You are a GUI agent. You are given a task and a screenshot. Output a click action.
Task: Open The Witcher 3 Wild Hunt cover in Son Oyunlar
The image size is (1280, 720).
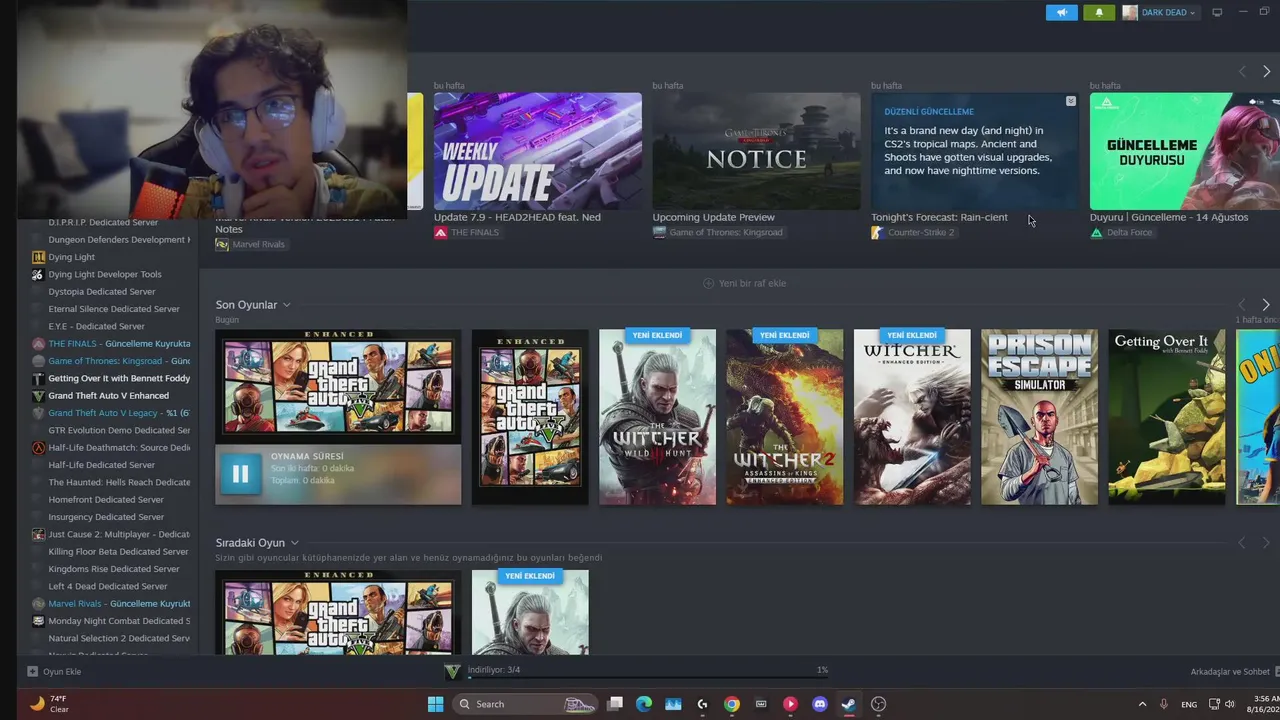point(657,417)
